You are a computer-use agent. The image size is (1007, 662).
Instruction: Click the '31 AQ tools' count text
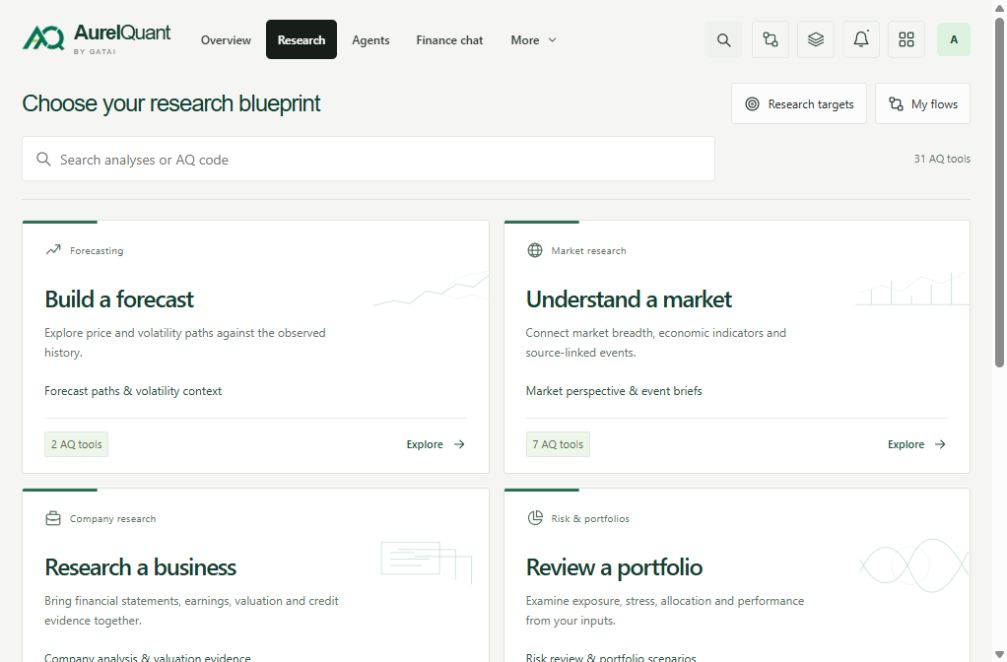click(941, 159)
